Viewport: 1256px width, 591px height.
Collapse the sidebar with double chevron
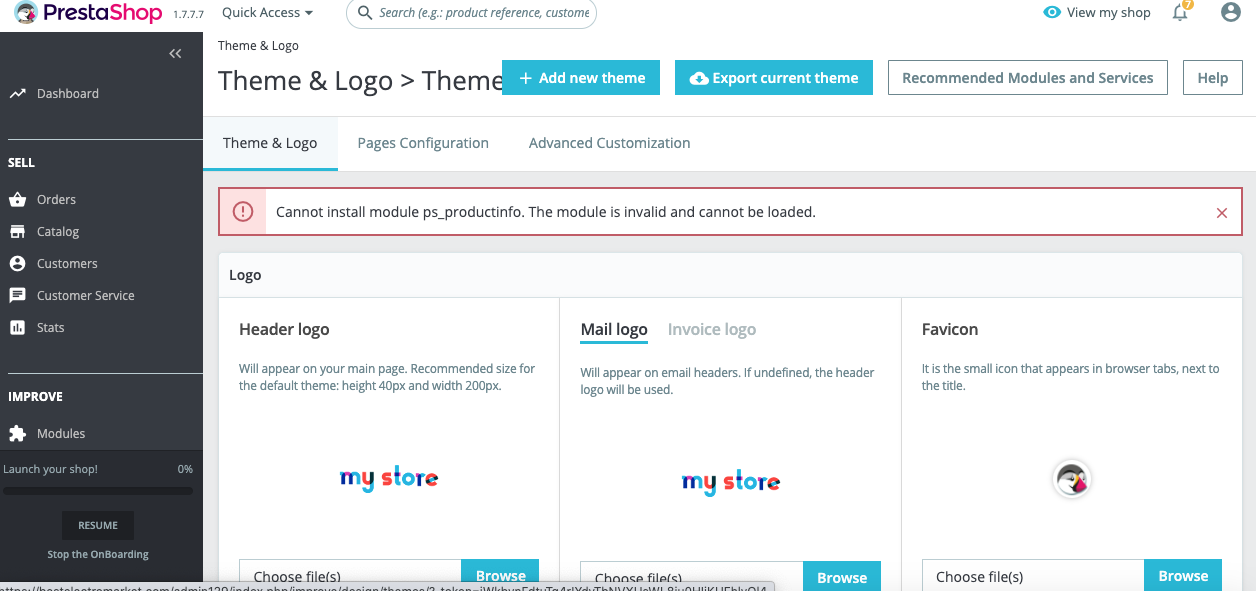175,54
